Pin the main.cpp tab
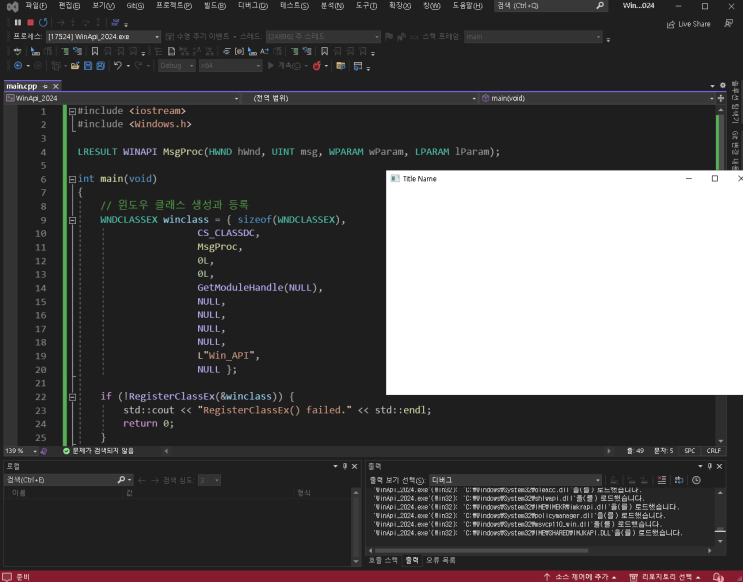 [x=43, y=86]
